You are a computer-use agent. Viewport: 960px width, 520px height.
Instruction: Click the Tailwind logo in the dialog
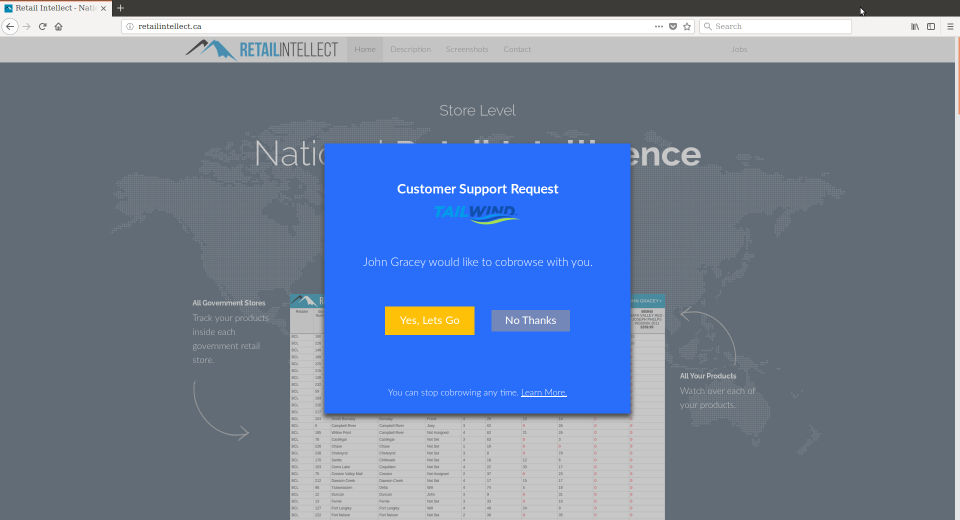point(476,214)
